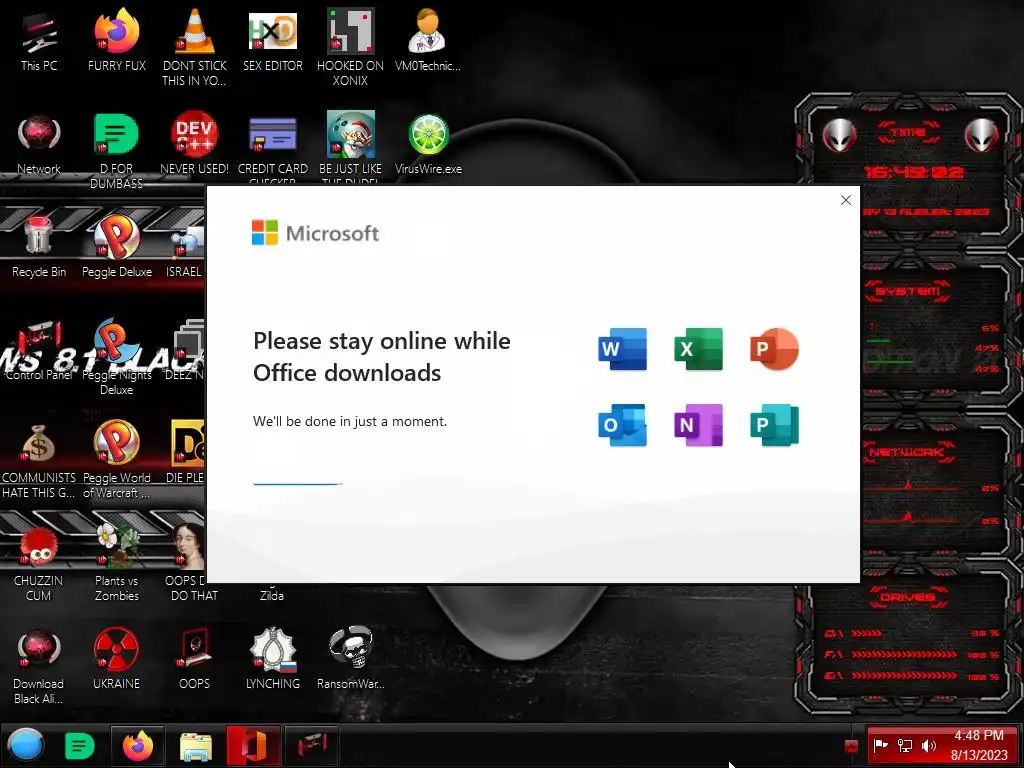Click the DRIVES widget header

coord(908,597)
